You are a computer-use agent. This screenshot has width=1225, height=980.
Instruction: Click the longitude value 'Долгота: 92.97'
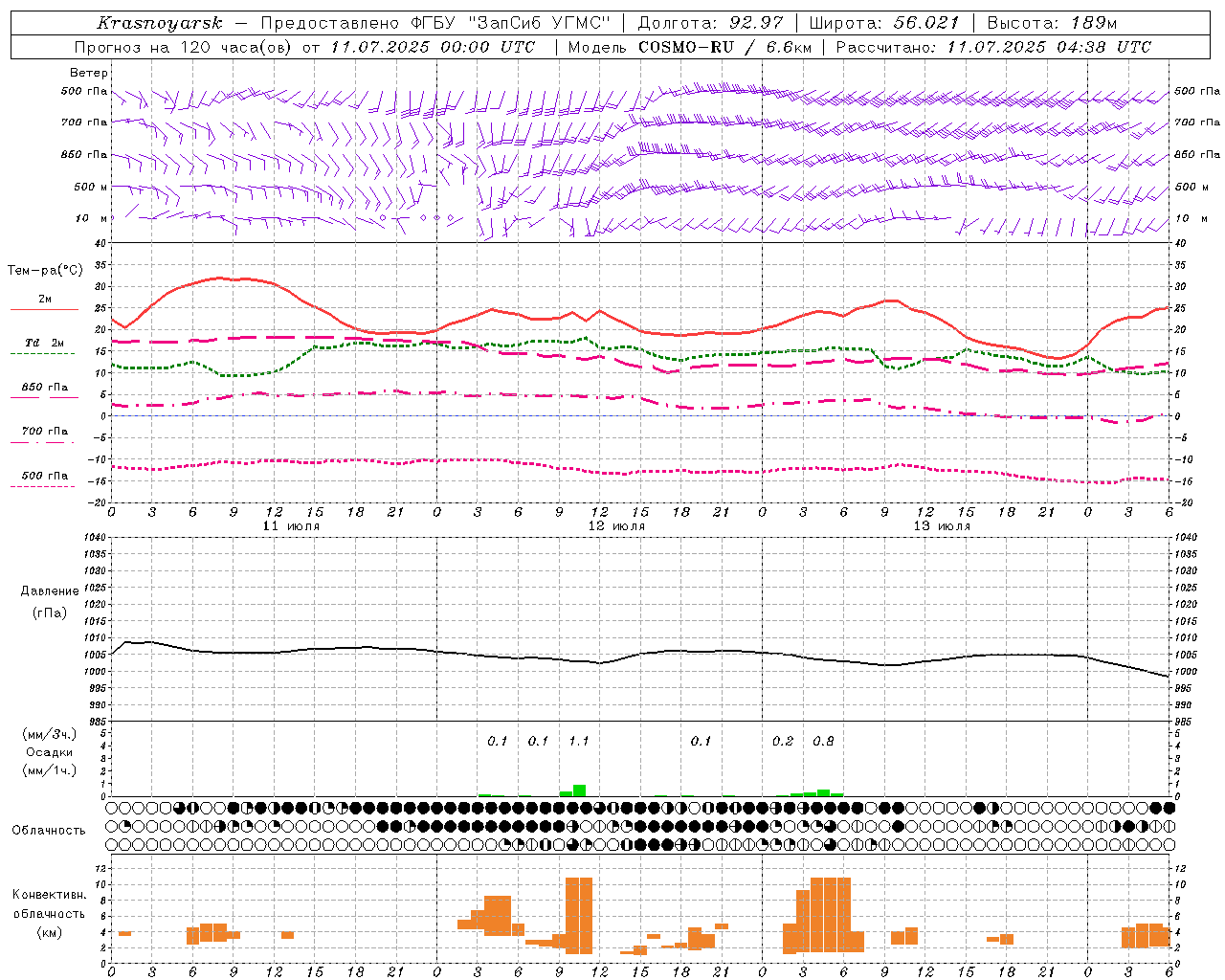point(710,23)
